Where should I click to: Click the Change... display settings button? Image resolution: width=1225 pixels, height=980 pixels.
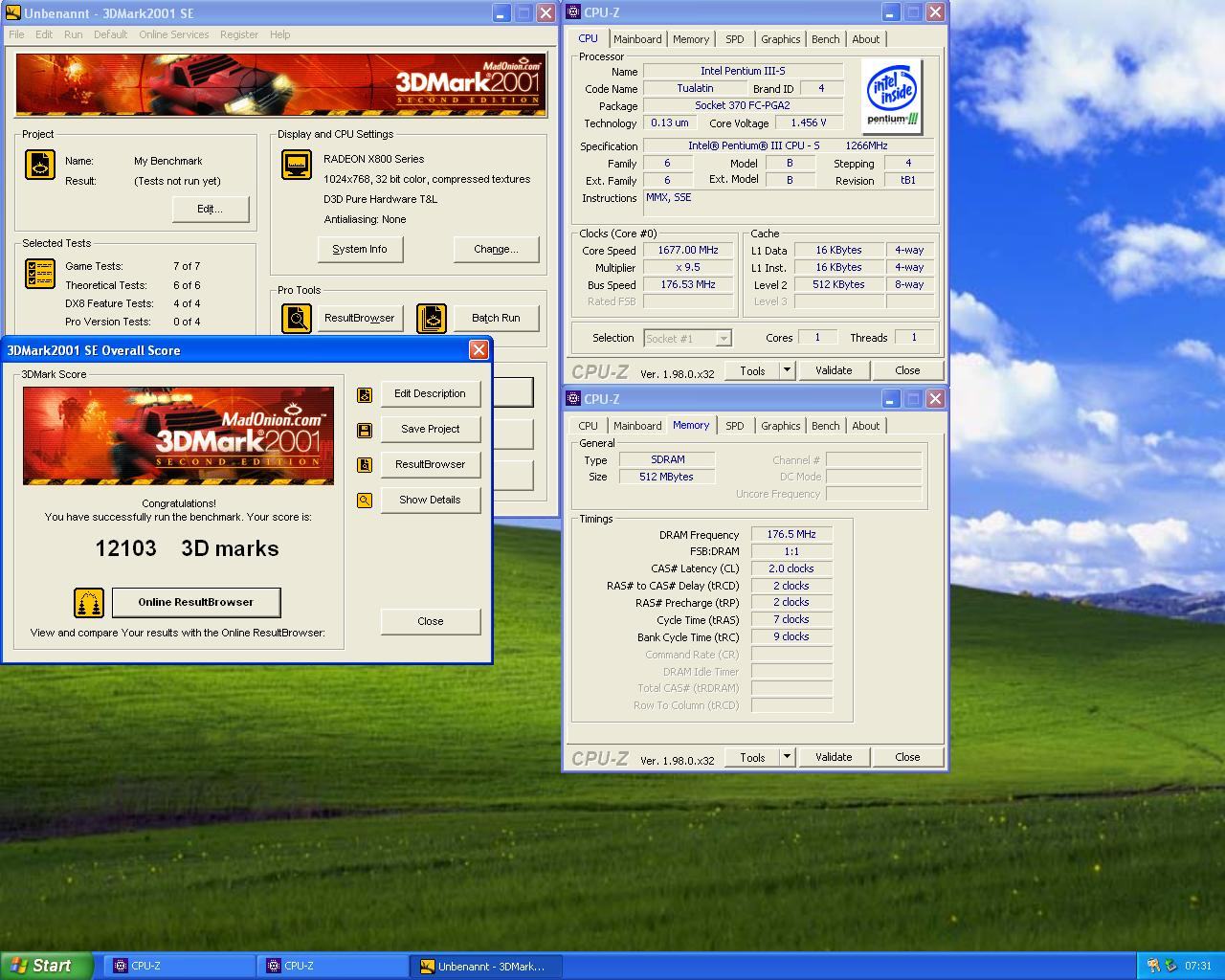coord(496,249)
